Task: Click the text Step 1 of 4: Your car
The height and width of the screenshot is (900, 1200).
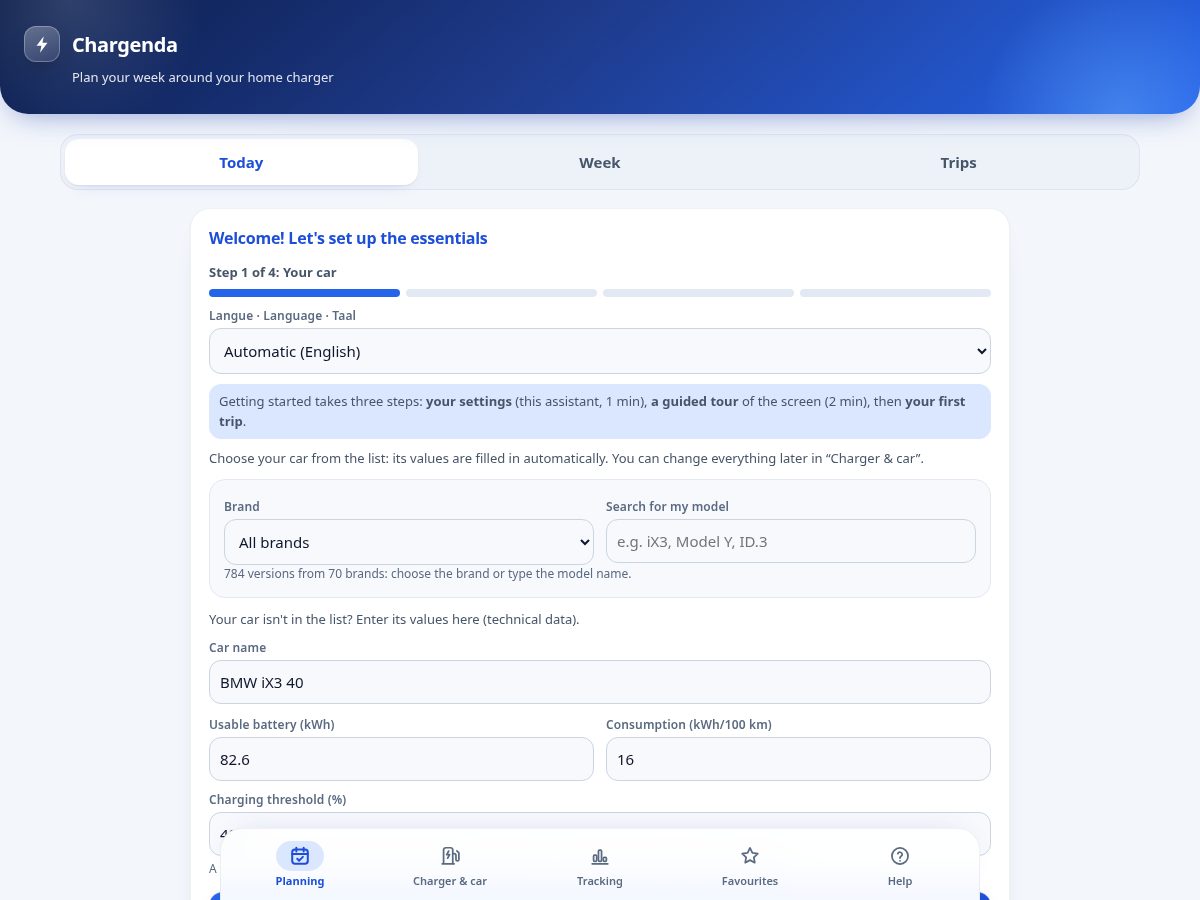Action: coord(273,272)
